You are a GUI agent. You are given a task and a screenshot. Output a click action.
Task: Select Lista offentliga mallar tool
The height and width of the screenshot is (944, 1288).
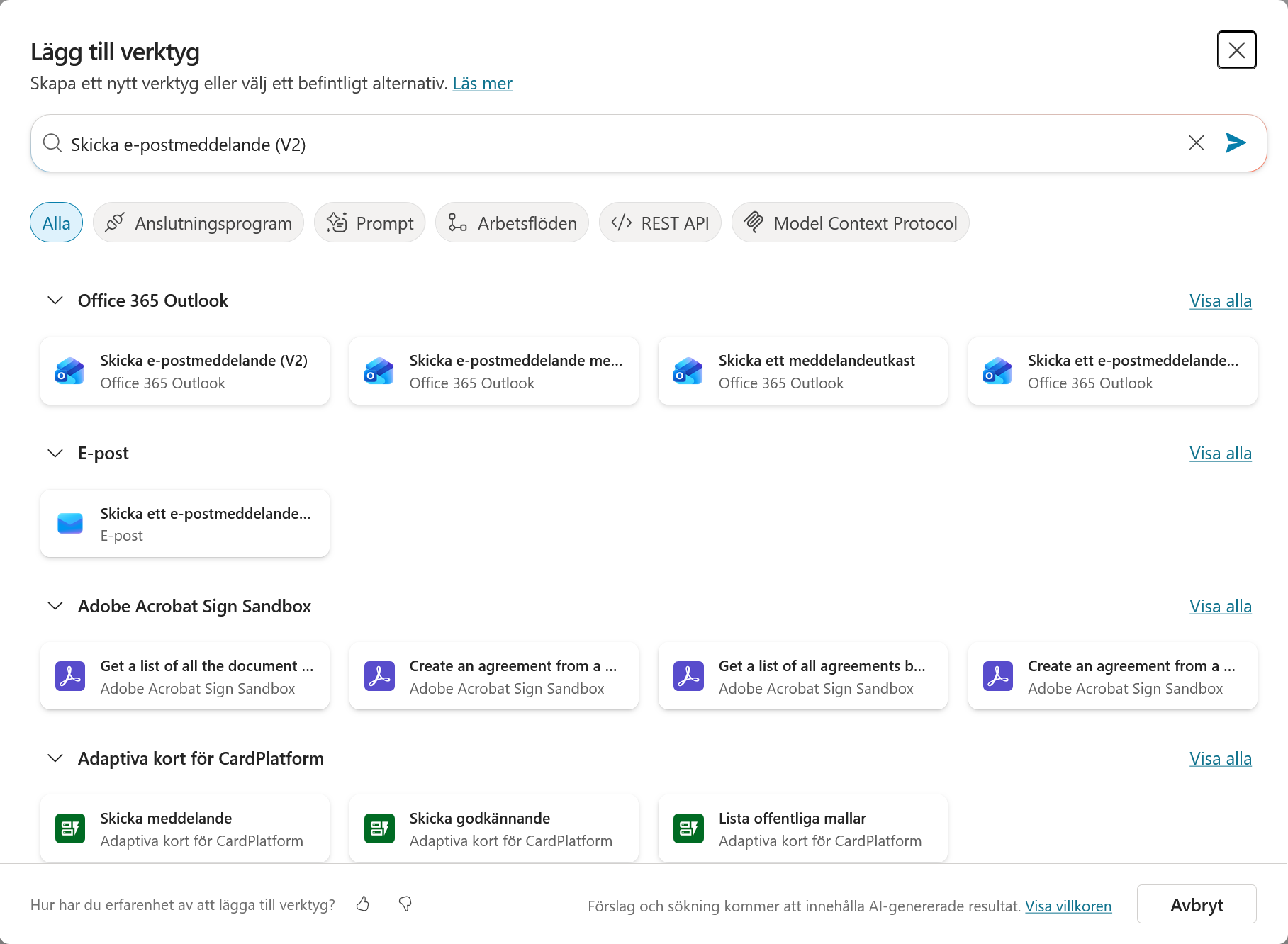click(803, 828)
